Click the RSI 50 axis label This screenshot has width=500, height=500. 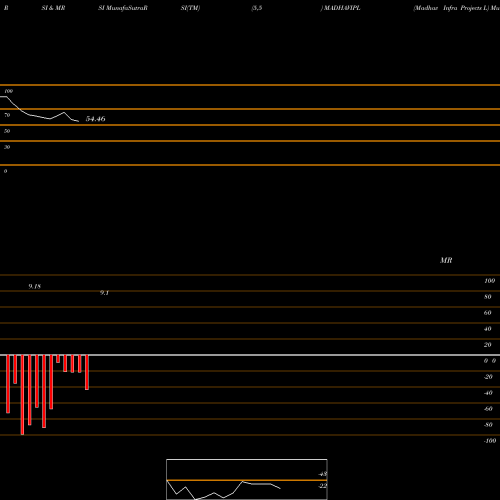coord(7,131)
